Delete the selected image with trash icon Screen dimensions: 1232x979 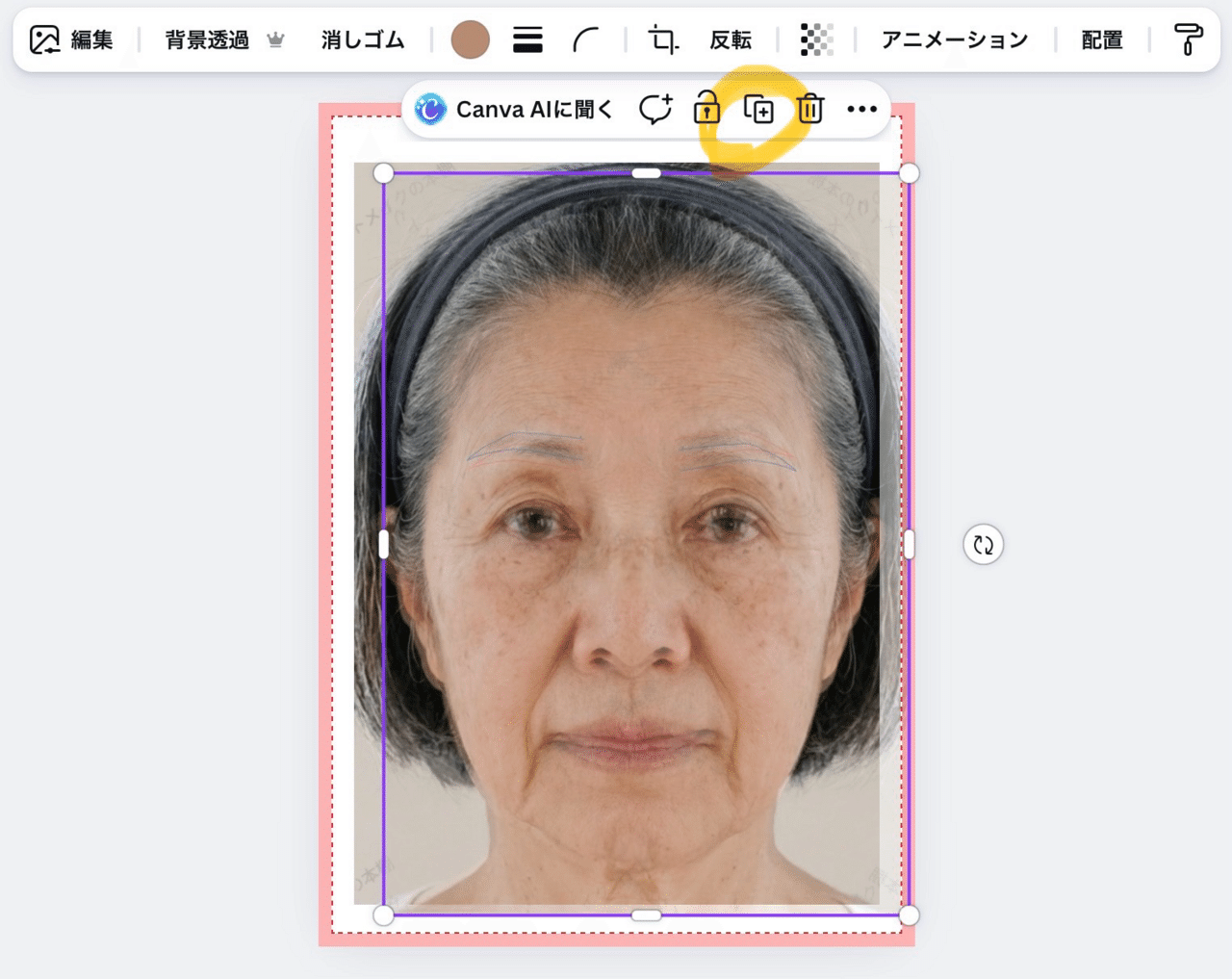tap(810, 110)
